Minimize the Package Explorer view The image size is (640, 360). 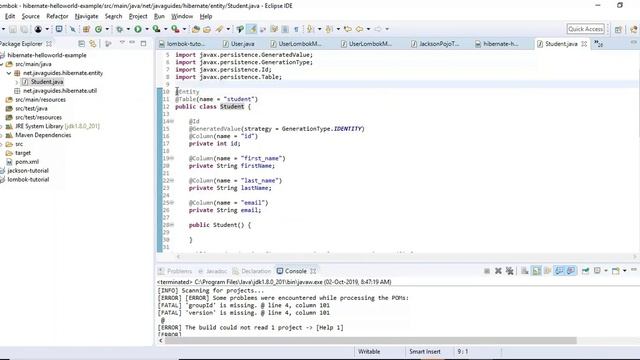132,42
